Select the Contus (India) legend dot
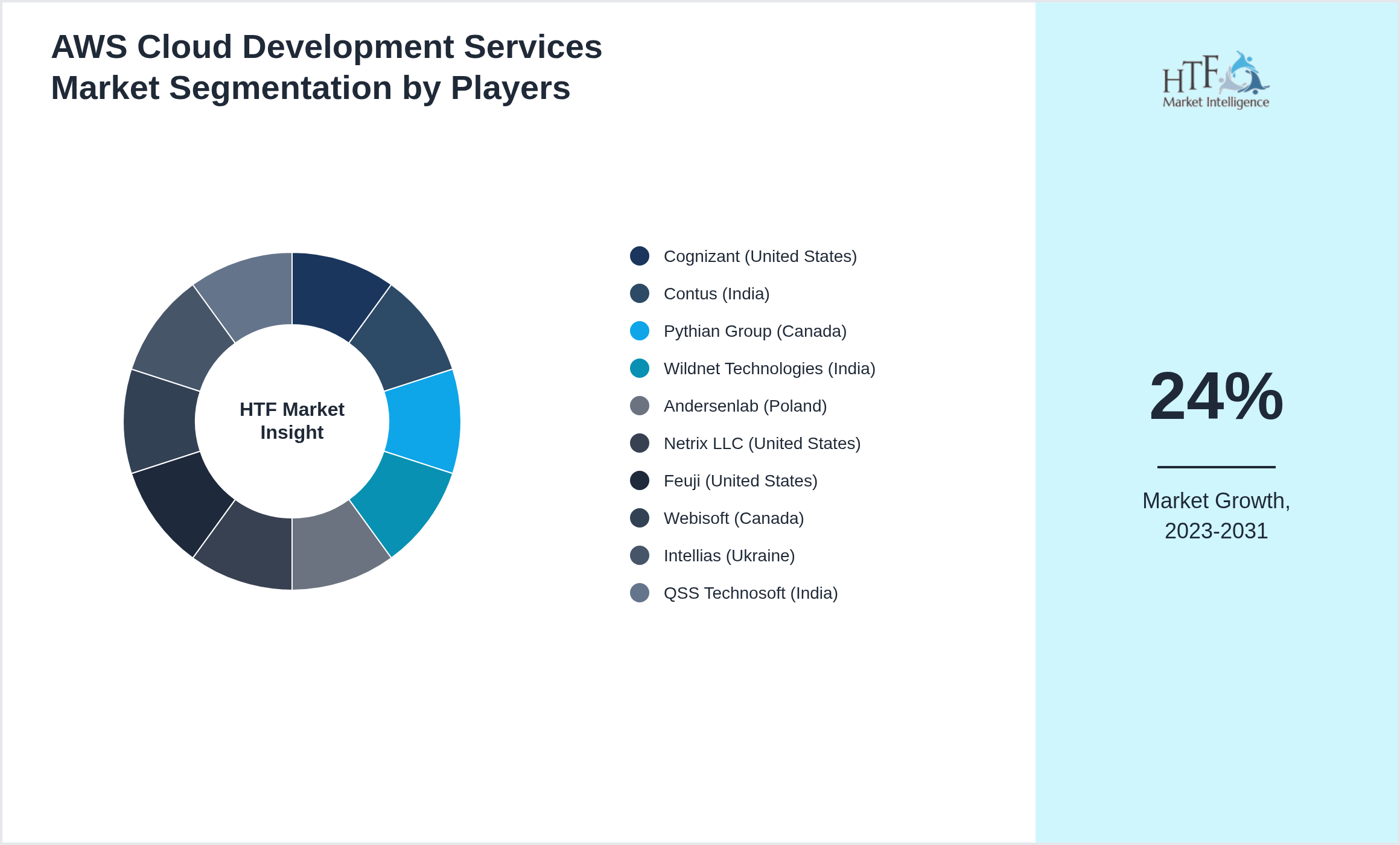The height and width of the screenshot is (845, 1400). click(640, 293)
